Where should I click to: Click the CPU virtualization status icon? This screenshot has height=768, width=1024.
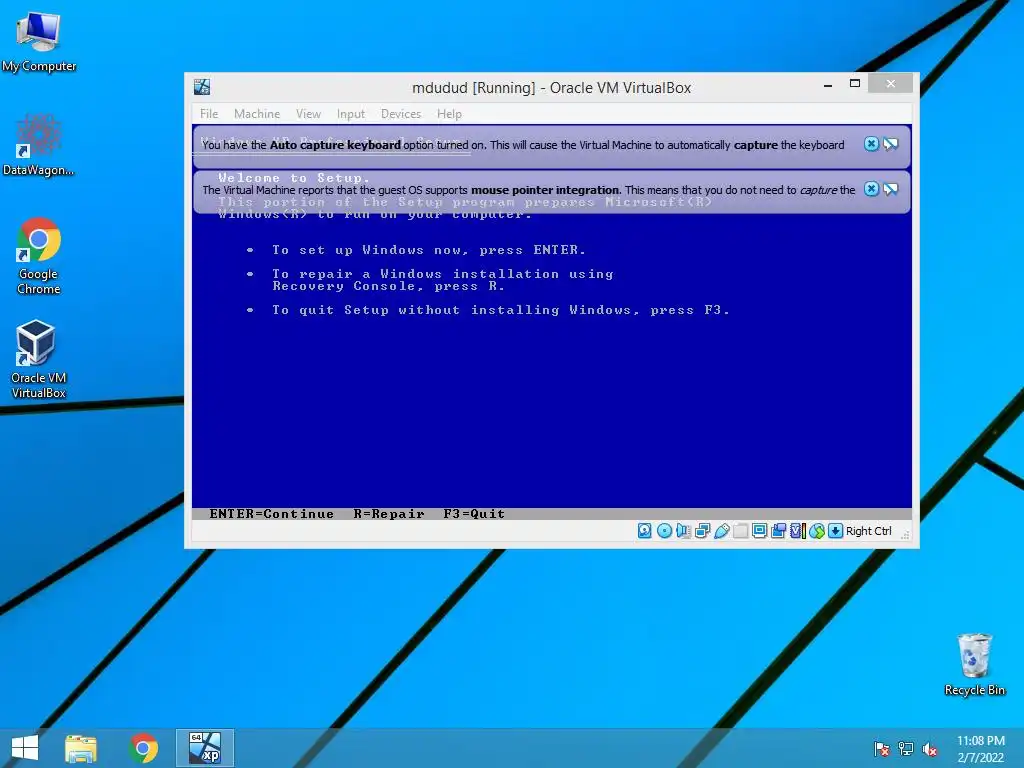point(797,531)
